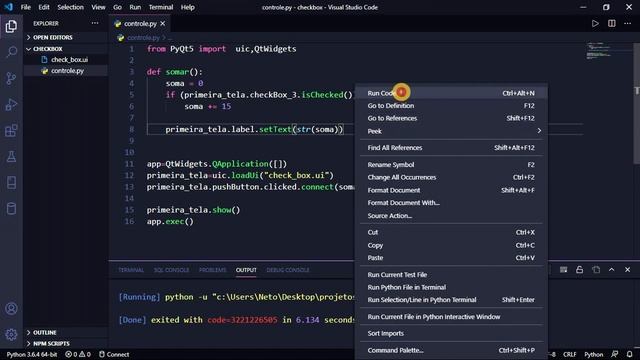Click Python 3.6.4 64-bit interpreter selector
This screenshot has width=640, height=360.
(31, 354)
